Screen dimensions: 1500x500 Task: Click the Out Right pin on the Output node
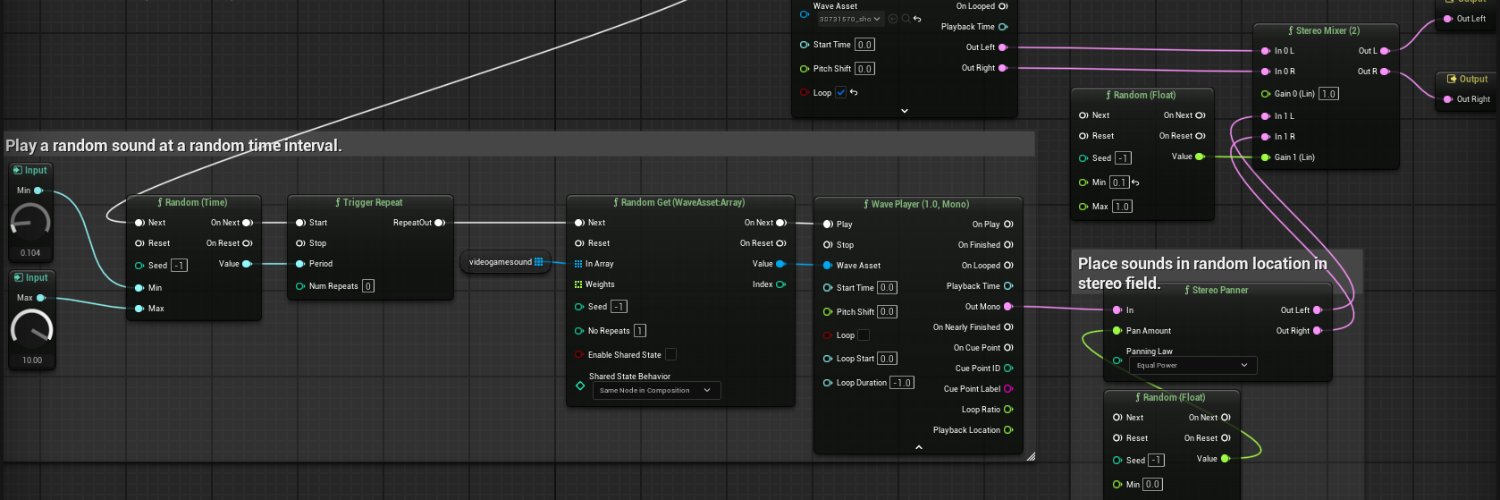[x=1447, y=99]
